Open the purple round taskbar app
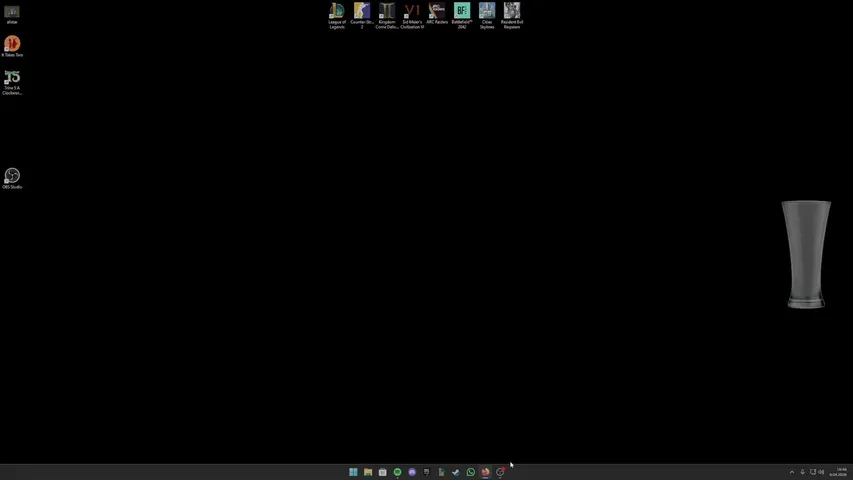 412,472
